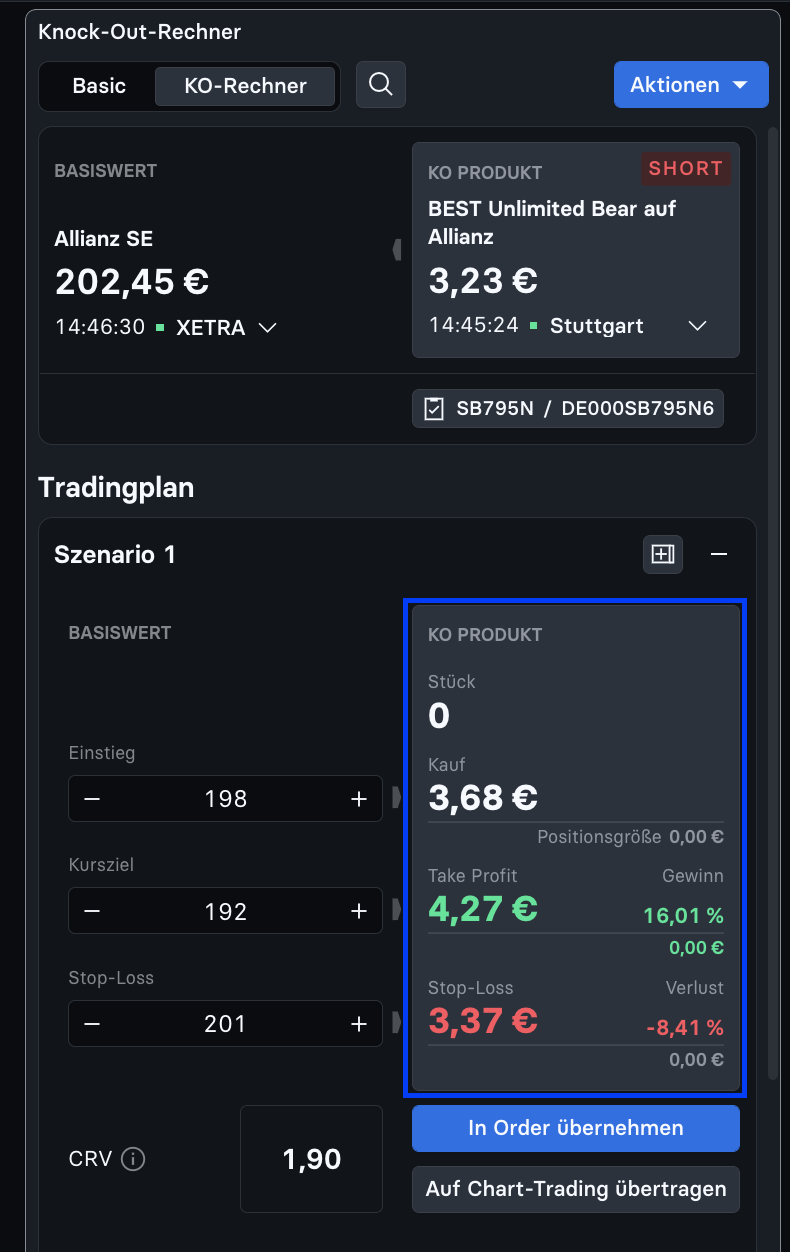790x1252 pixels.
Task: Decrease the Stop-Loss value
Action: pyautogui.click(x=92, y=1024)
